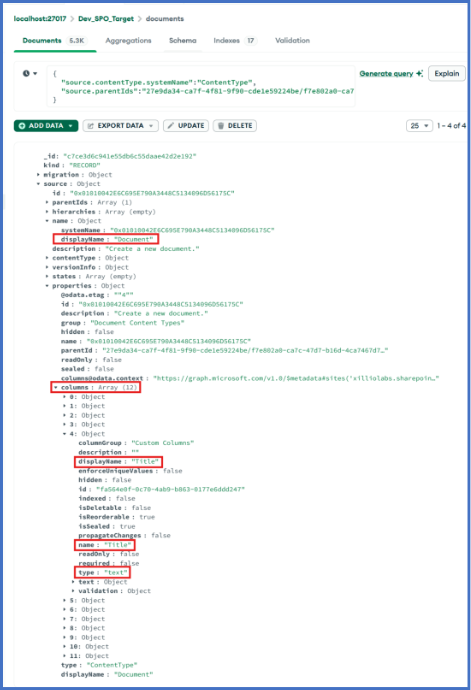Viewport: 471px width, 690px height.
Task: Click the displayName "Title" value
Action: [145, 462]
